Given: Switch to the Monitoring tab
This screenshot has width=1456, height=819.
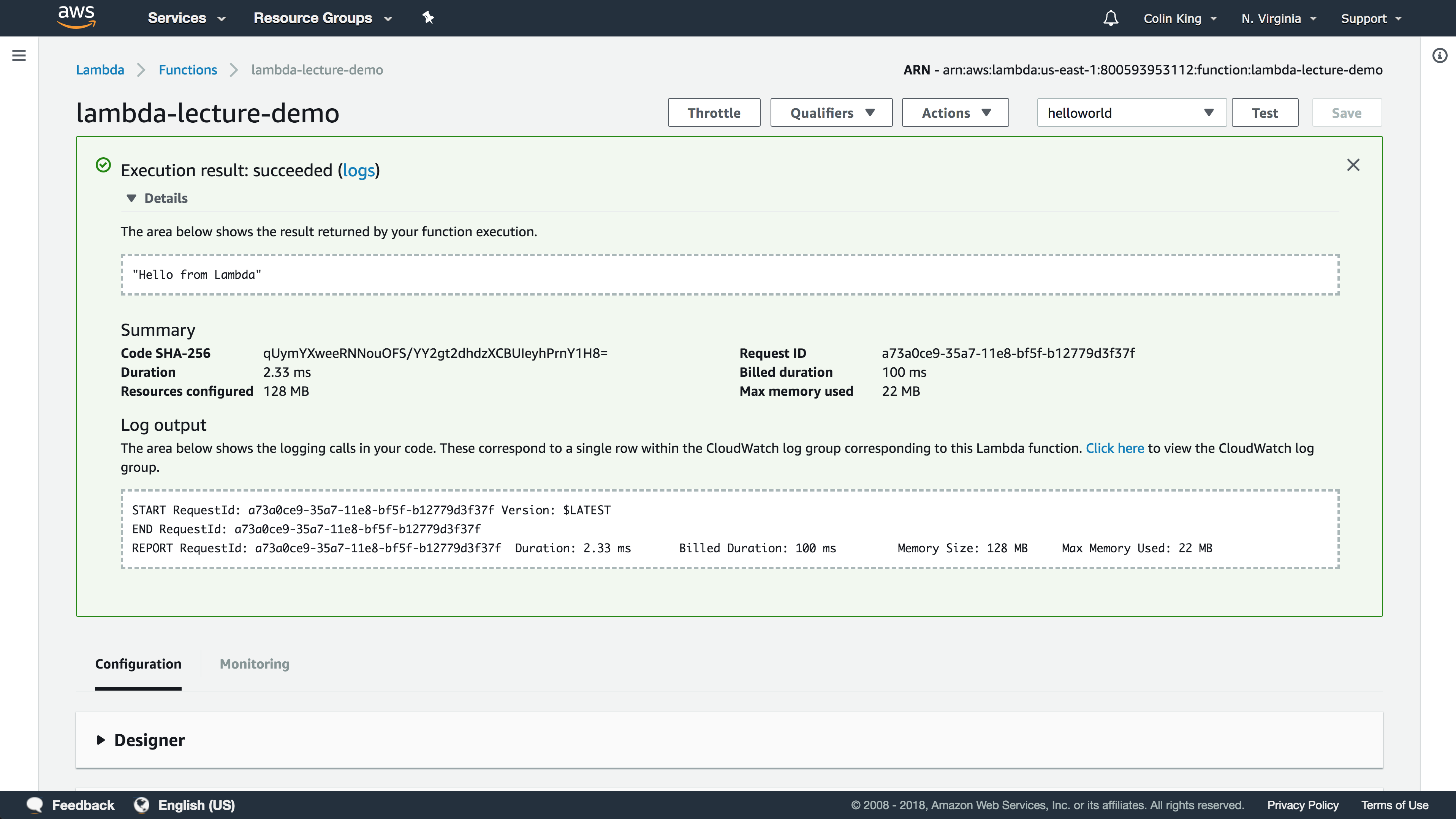Looking at the screenshot, I should (254, 664).
